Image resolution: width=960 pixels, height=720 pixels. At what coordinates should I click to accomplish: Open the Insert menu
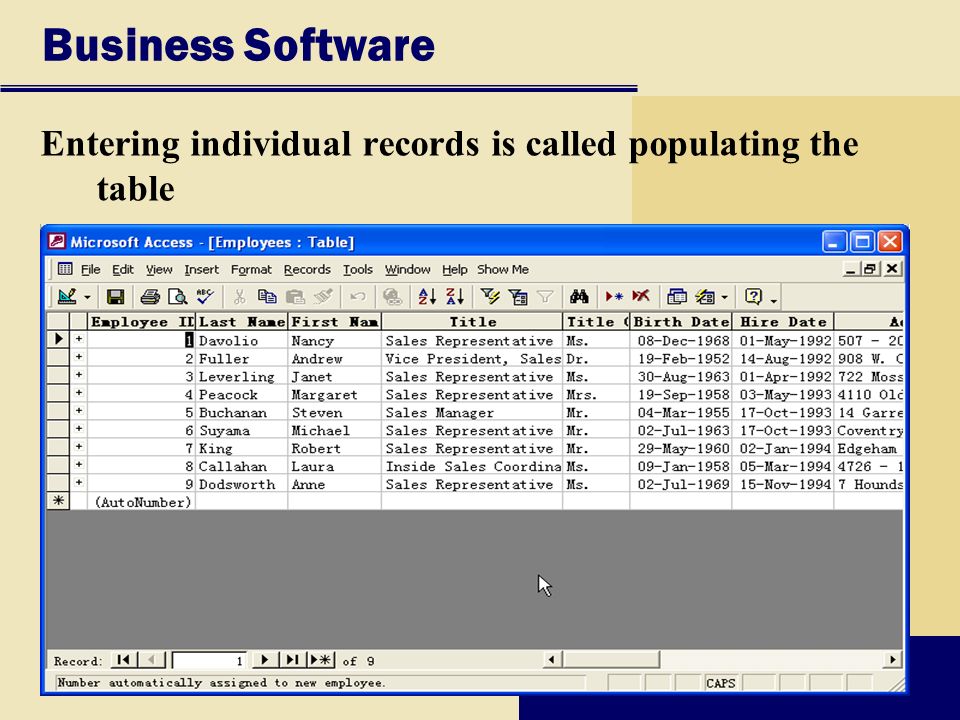click(201, 269)
